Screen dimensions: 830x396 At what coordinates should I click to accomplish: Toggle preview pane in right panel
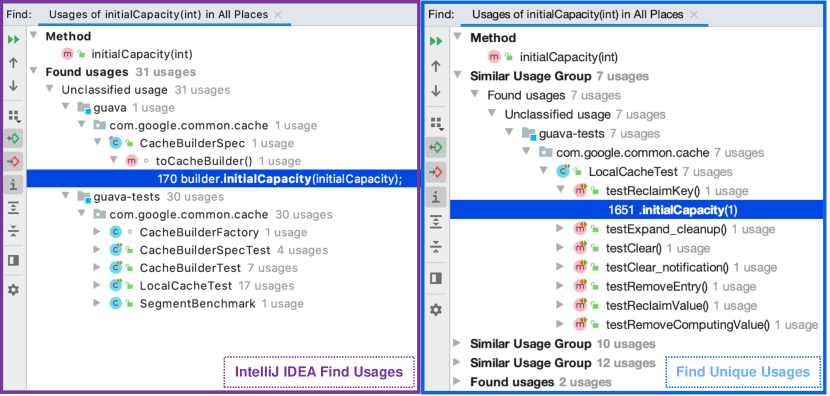click(436, 278)
